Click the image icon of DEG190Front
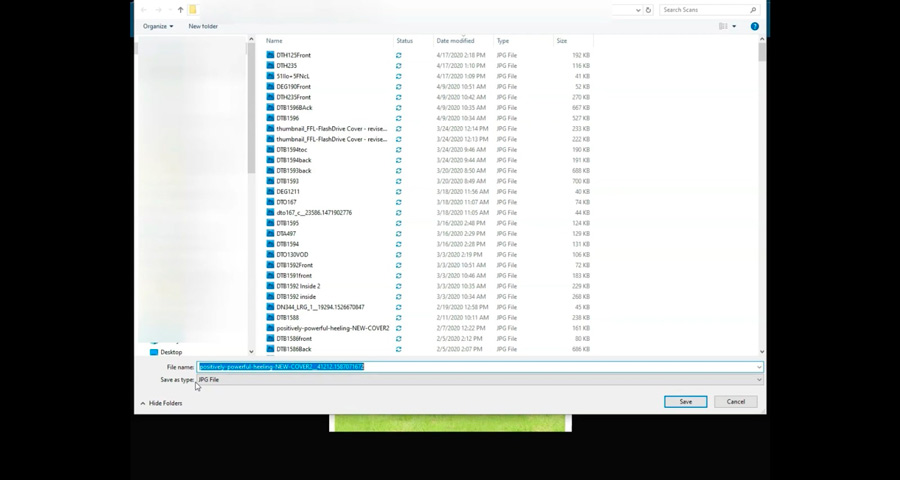Viewport: 900px width, 480px height. [270, 87]
